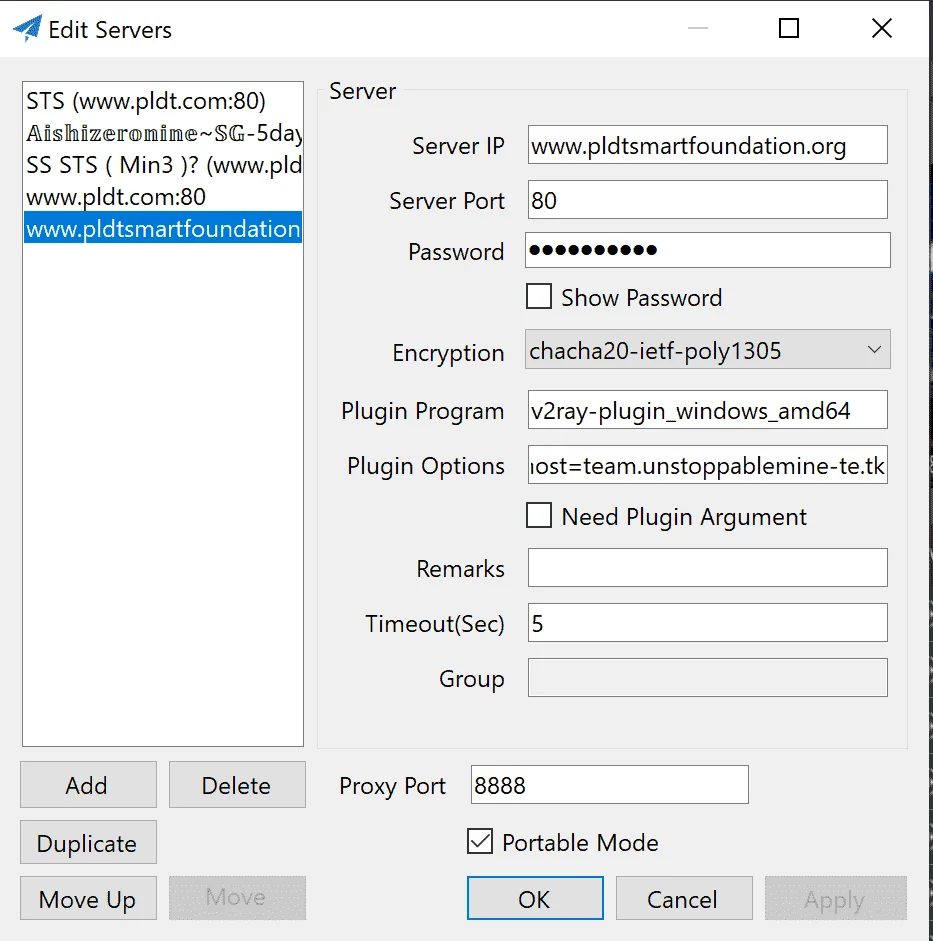Click the Cancel button

coord(684,898)
